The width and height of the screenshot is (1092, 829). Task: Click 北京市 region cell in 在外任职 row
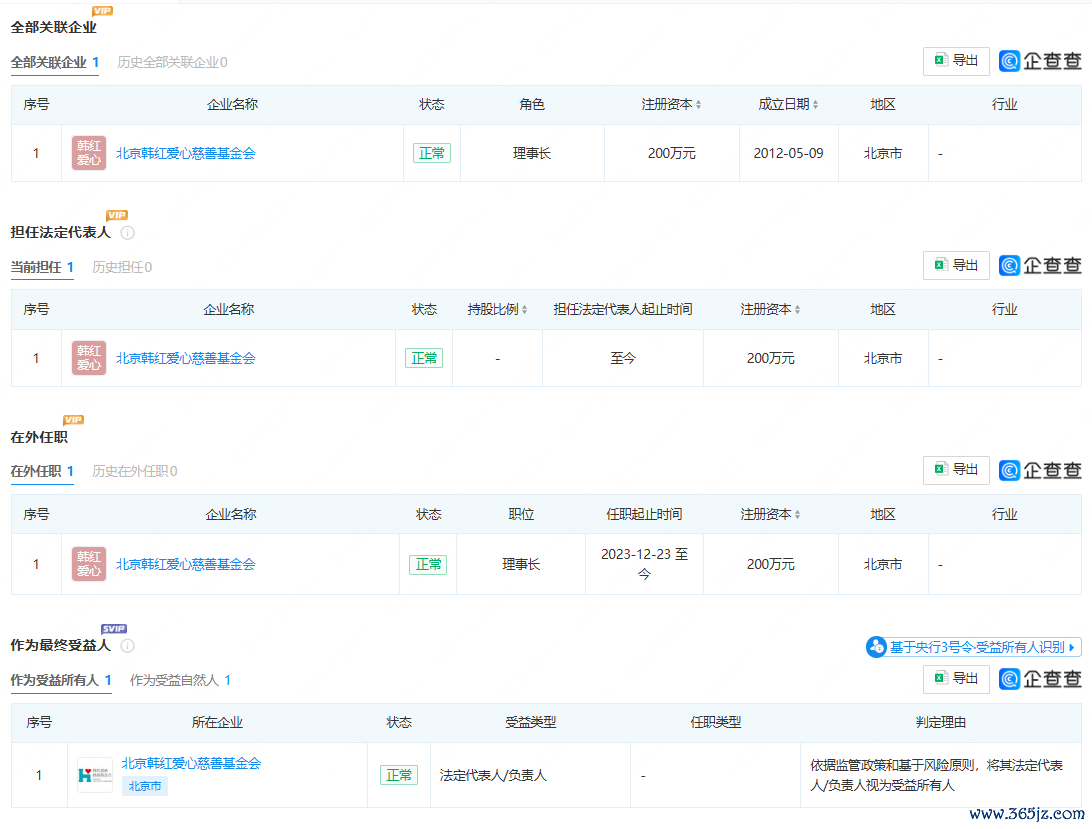(x=882, y=564)
